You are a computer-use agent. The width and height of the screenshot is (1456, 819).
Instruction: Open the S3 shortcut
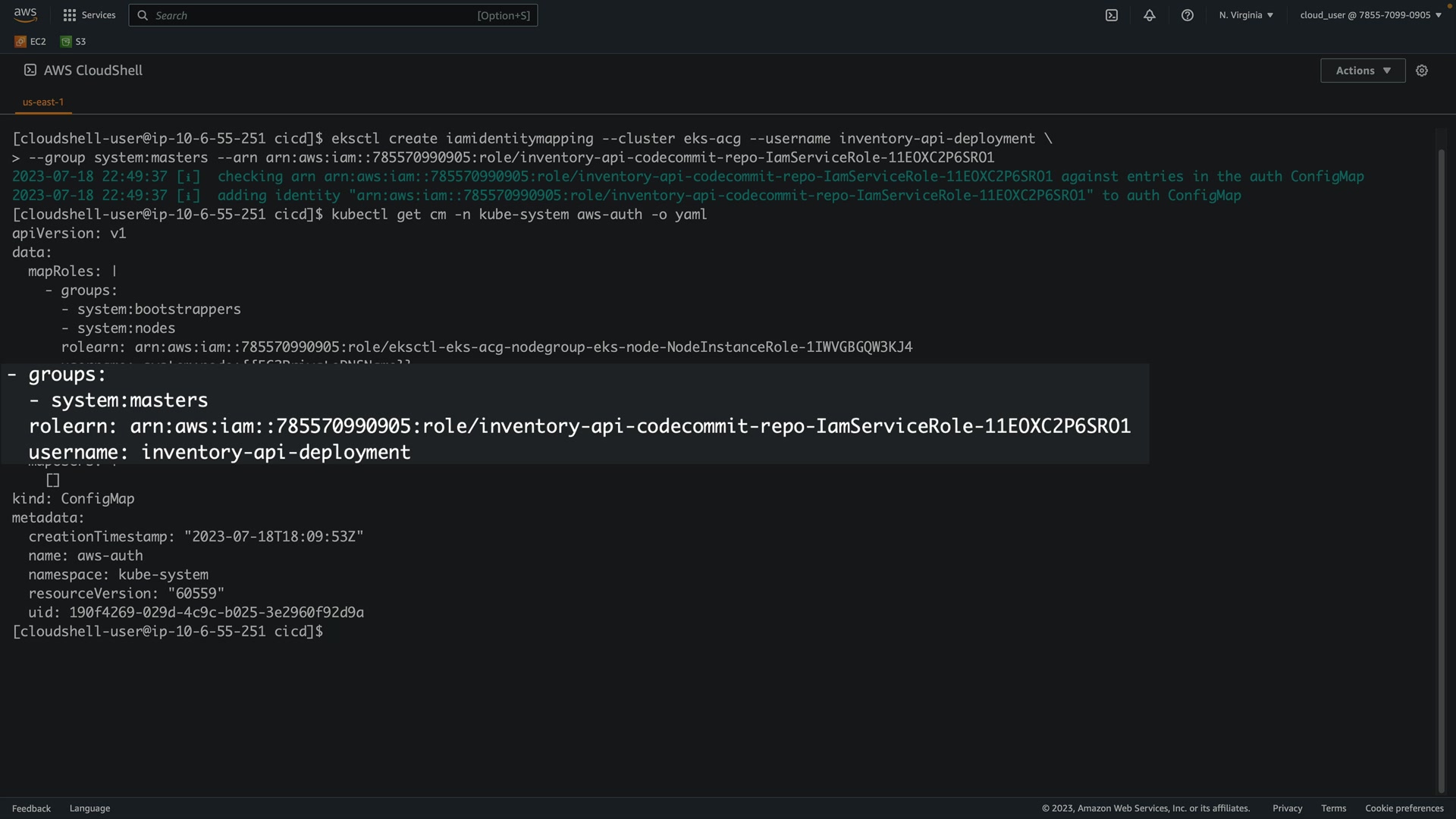[x=74, y=42]
